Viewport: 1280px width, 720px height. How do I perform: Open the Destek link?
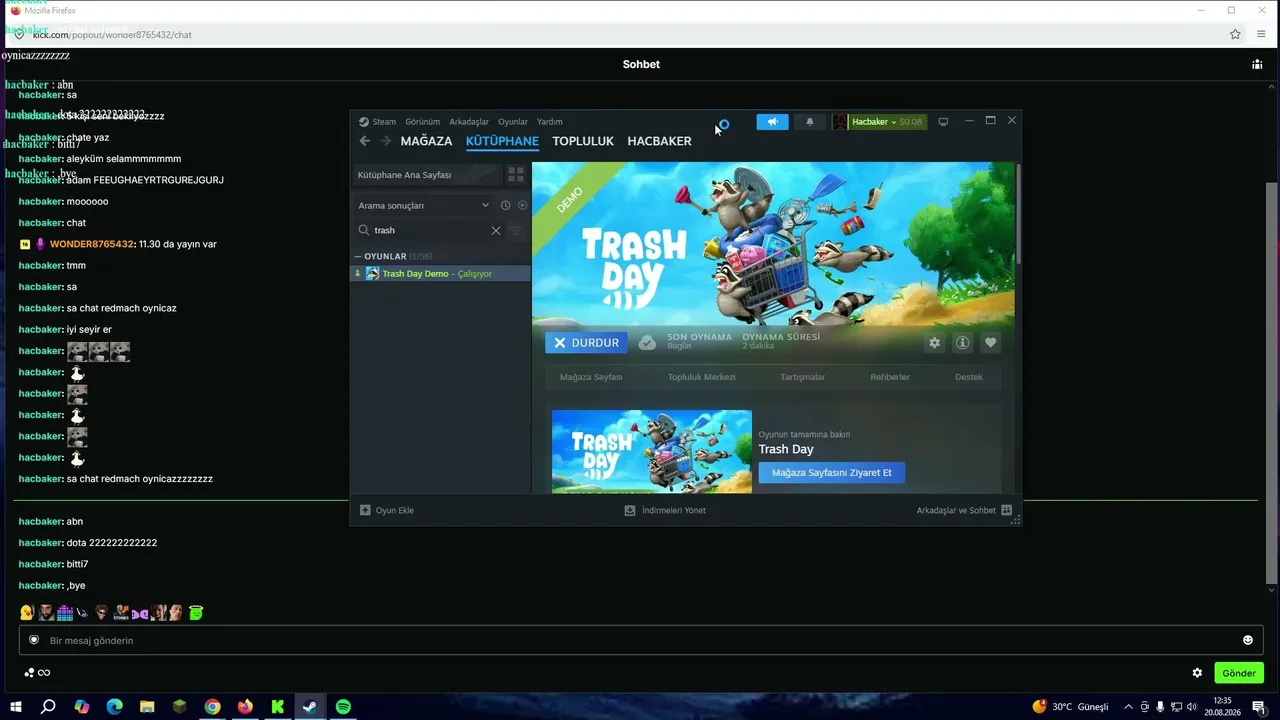coord(969,377)
